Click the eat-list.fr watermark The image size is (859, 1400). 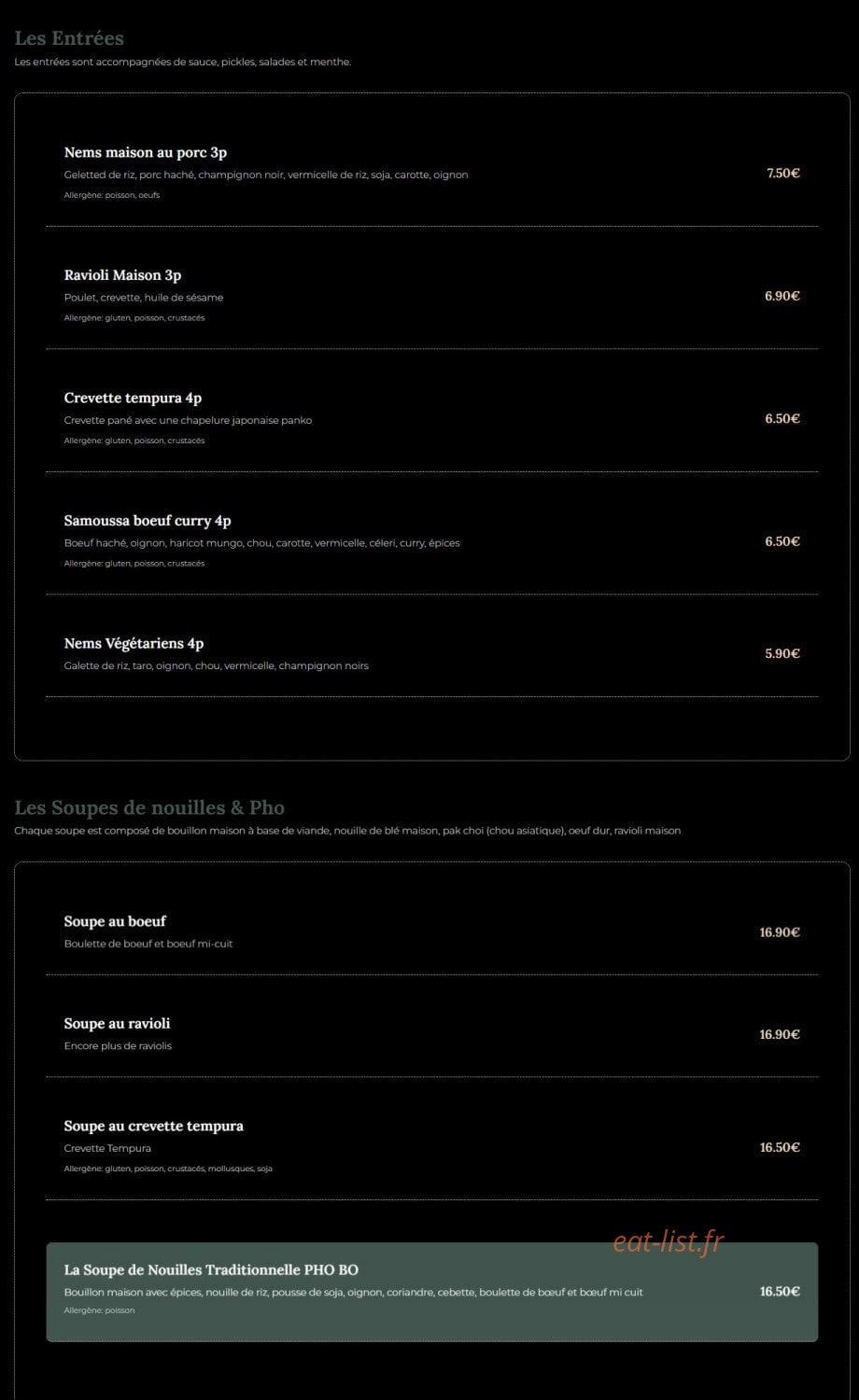coord(669,1241)
